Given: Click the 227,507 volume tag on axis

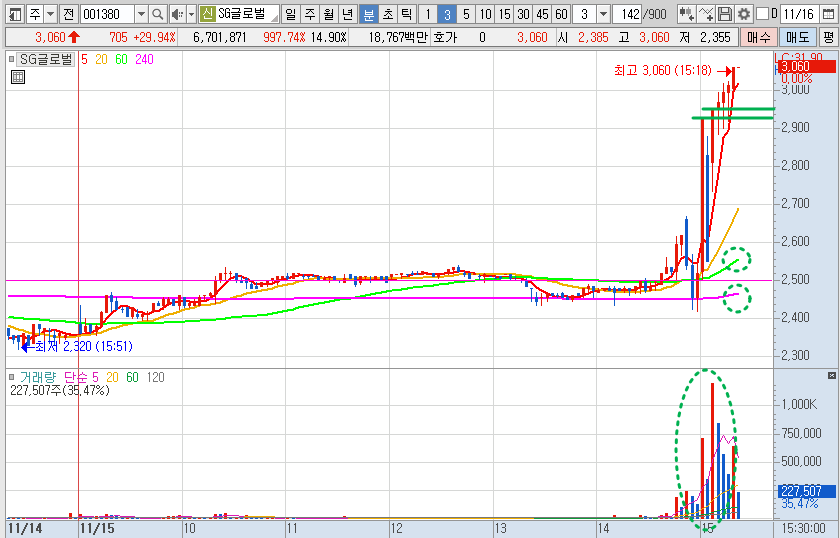Looking at the screenshot, I should point(807,491).
